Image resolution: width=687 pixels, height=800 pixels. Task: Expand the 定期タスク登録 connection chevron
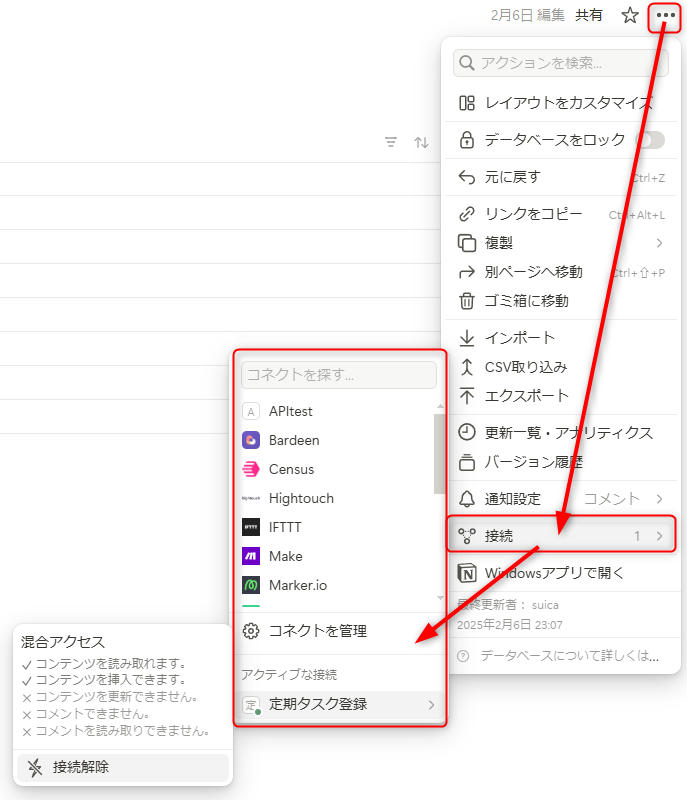tap(431, 705)
